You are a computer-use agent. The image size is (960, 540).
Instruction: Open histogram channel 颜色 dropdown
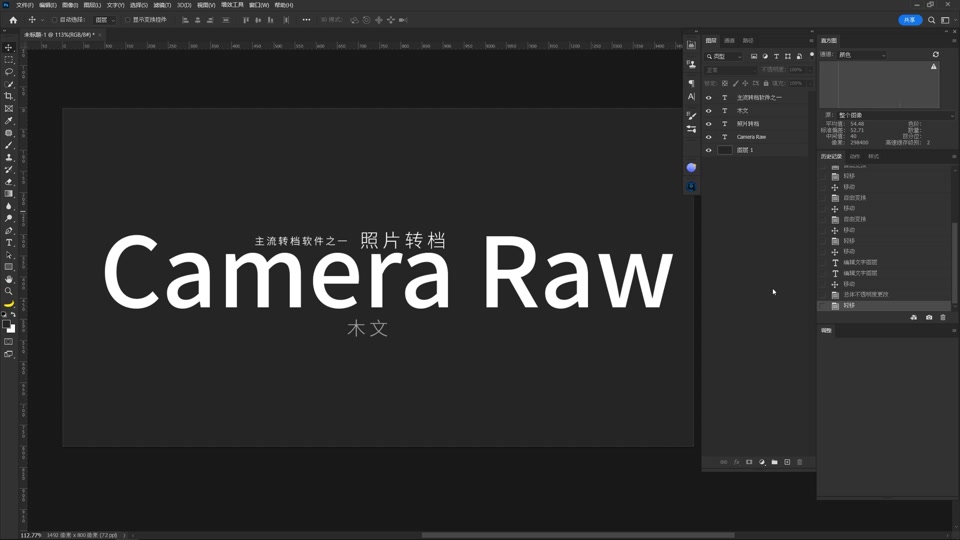(x=862, y=55)
